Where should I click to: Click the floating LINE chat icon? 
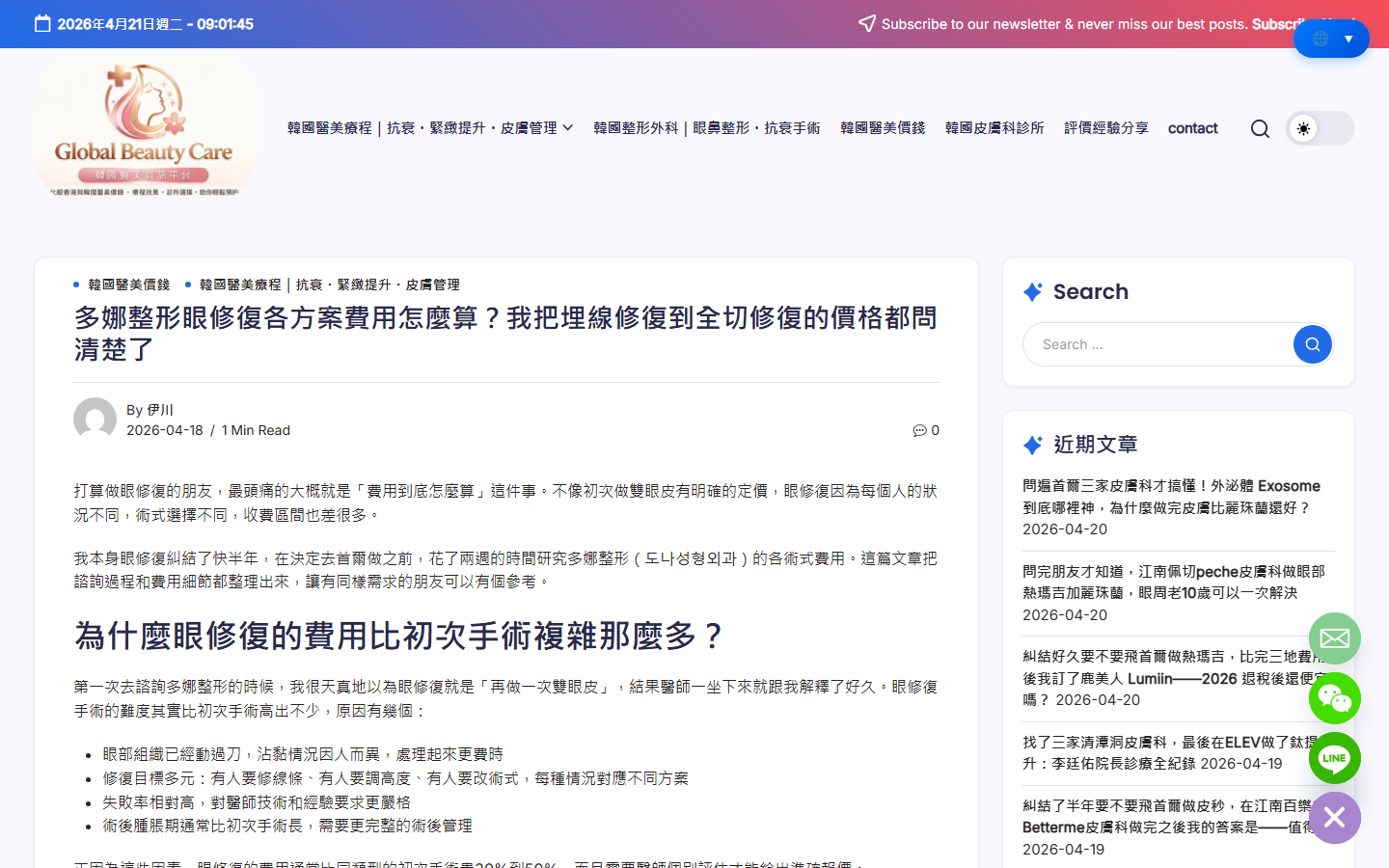pyautogui.click(x=1335, y=758)
